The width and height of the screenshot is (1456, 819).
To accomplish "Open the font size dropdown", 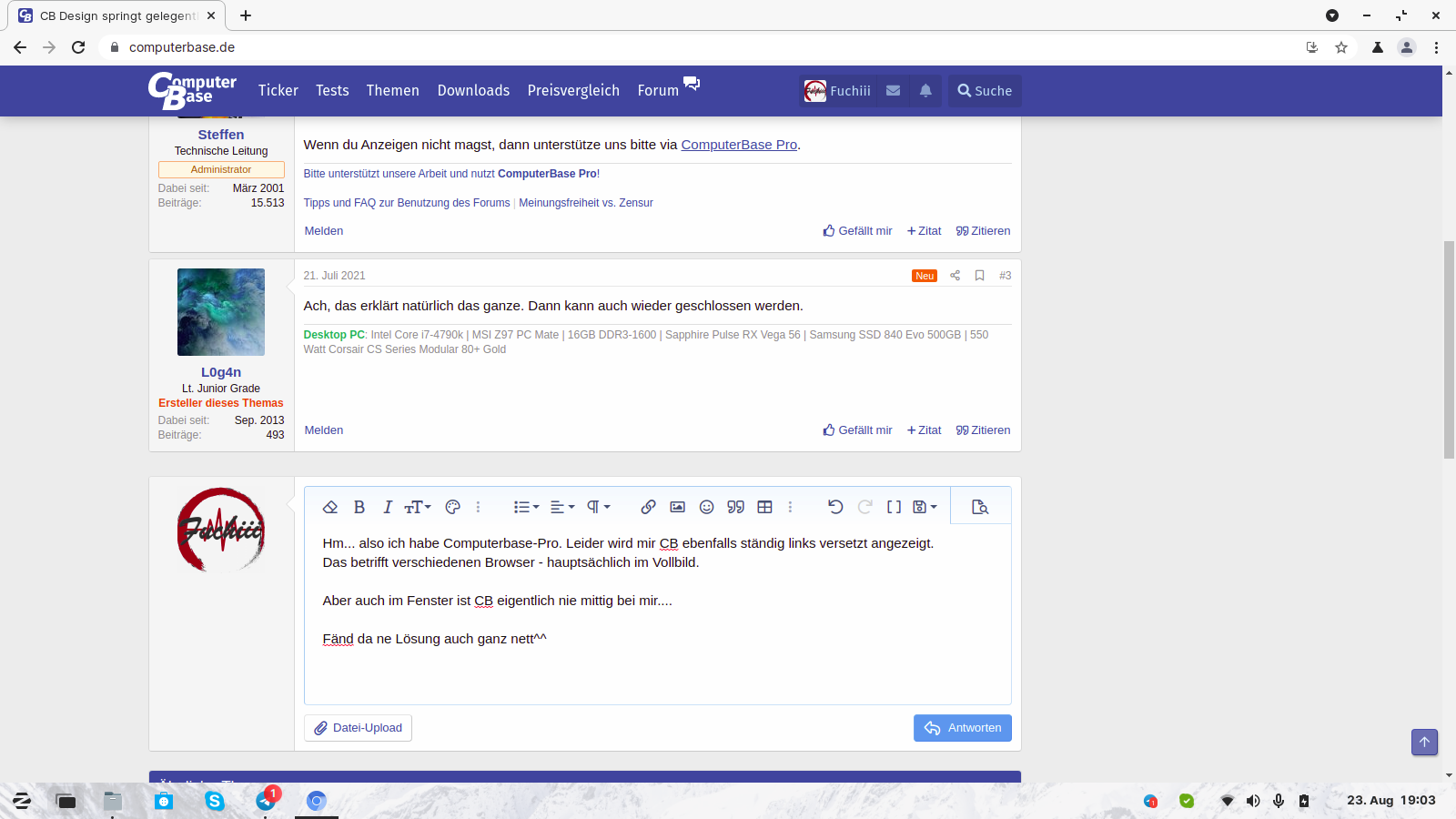I will (418, 507).
